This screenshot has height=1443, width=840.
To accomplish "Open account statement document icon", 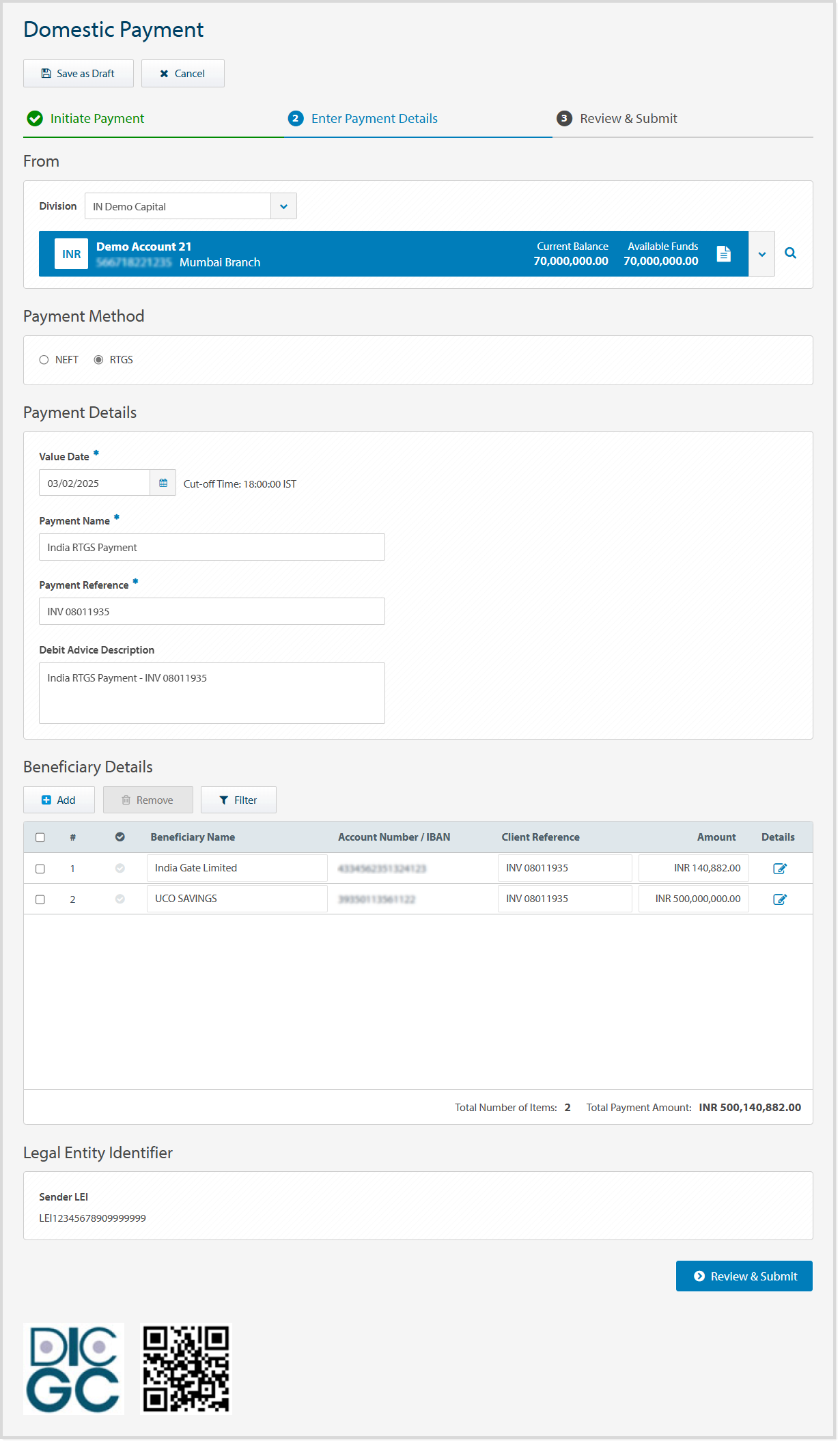I will [723, 254].
